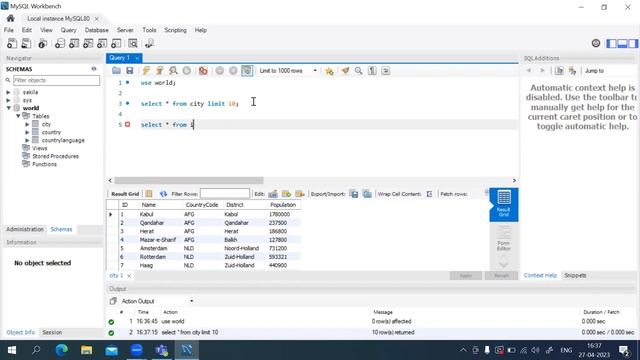
Task: Execute the statement under cursor icon
Action: (x=160, y=71)
